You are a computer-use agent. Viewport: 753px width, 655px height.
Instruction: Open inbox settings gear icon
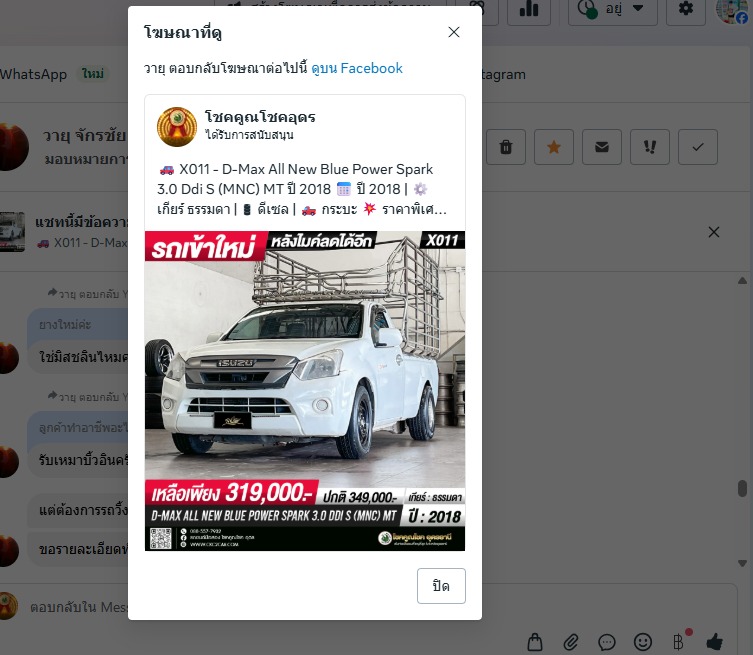click(x=686, y=10)
